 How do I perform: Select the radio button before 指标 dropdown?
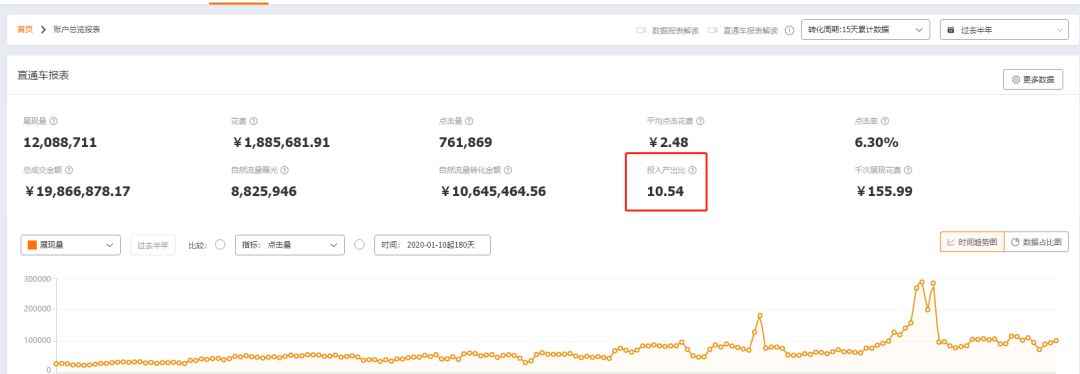click(x=220, y=245)
